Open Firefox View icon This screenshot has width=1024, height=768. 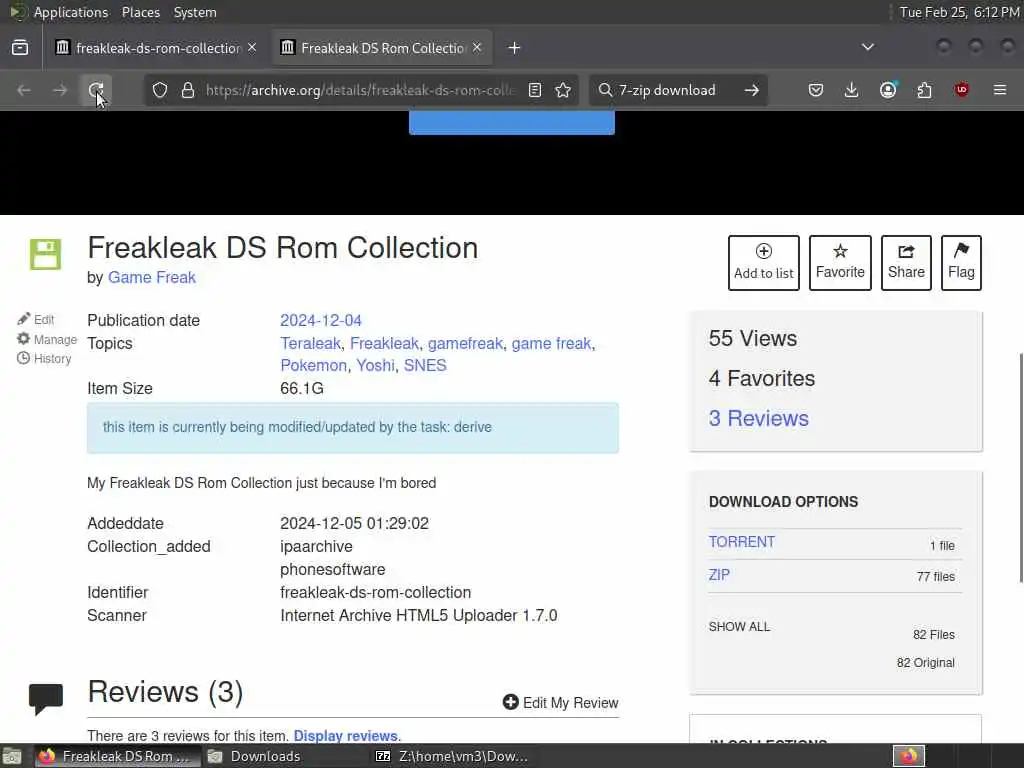[x=20, y=48]
